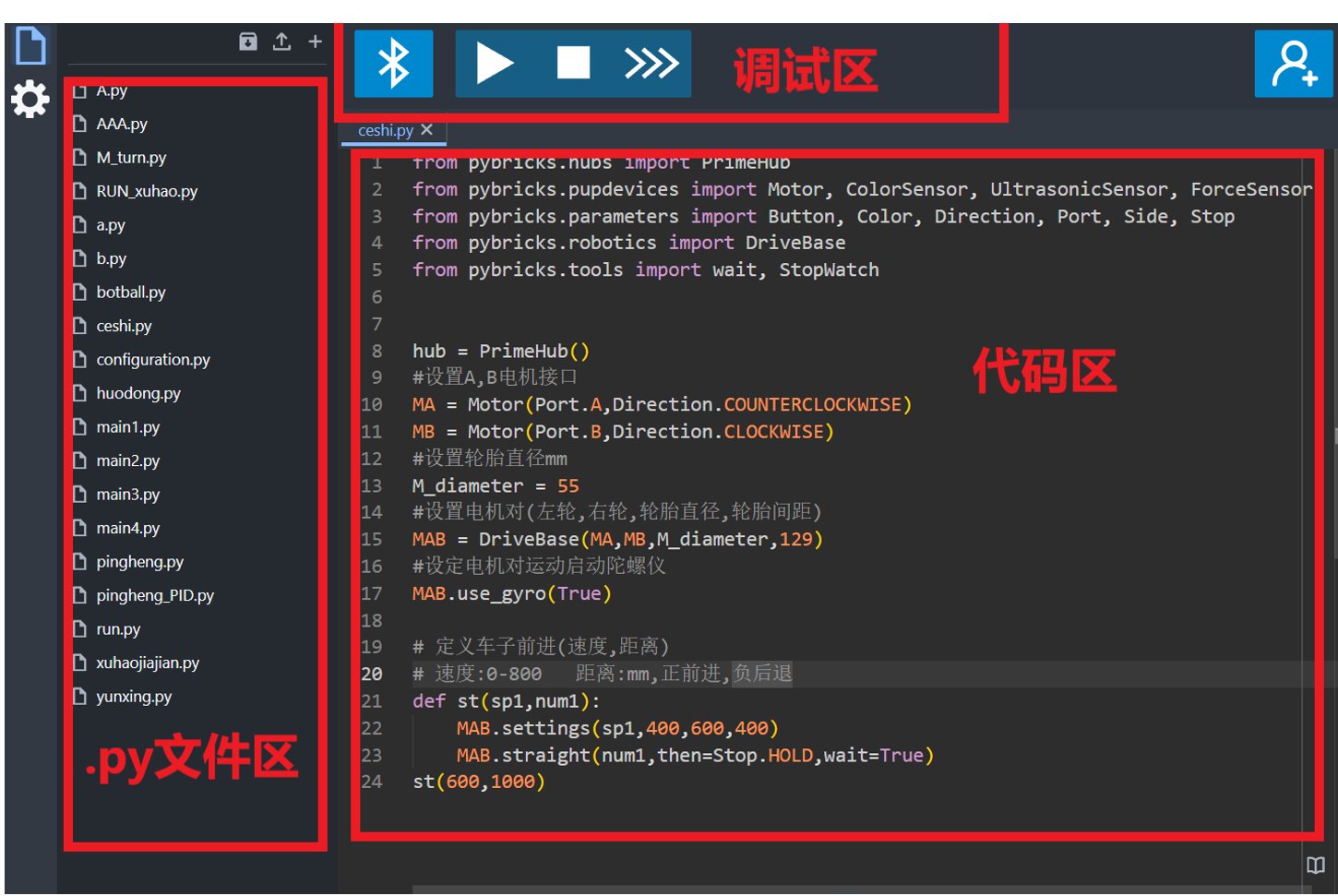Click the file icon beside main1.py
Image resolution: width=1338 pixels, height=896 pixels.
click(80, 427)
